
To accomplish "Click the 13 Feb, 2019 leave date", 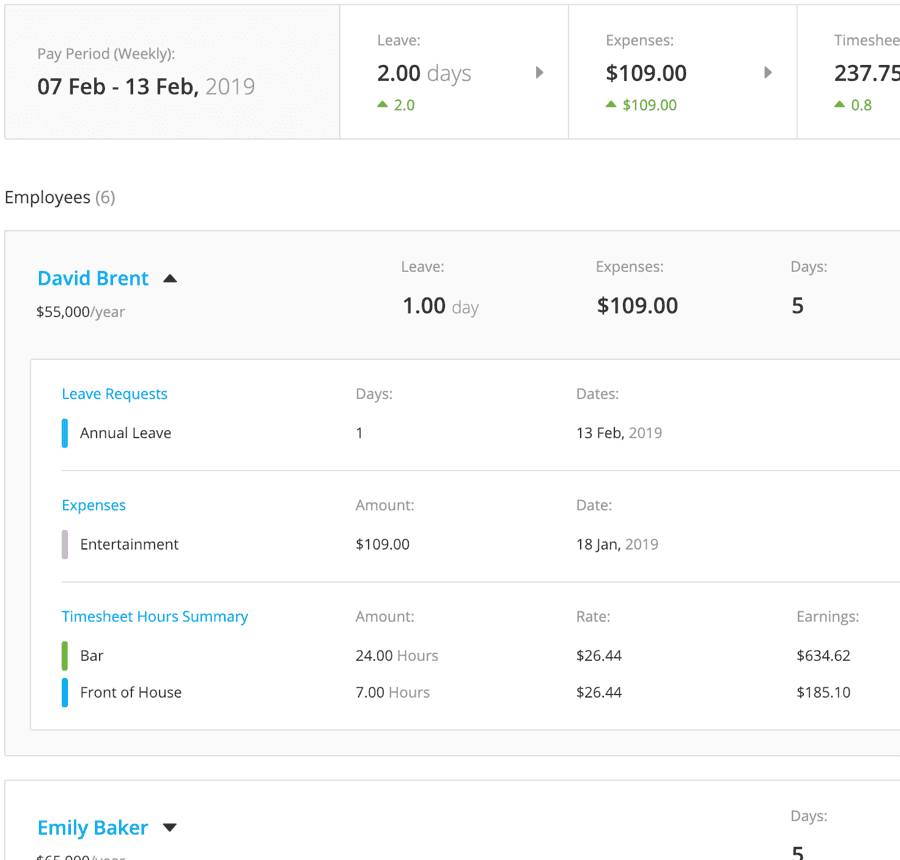I will (x=619, y=433).
